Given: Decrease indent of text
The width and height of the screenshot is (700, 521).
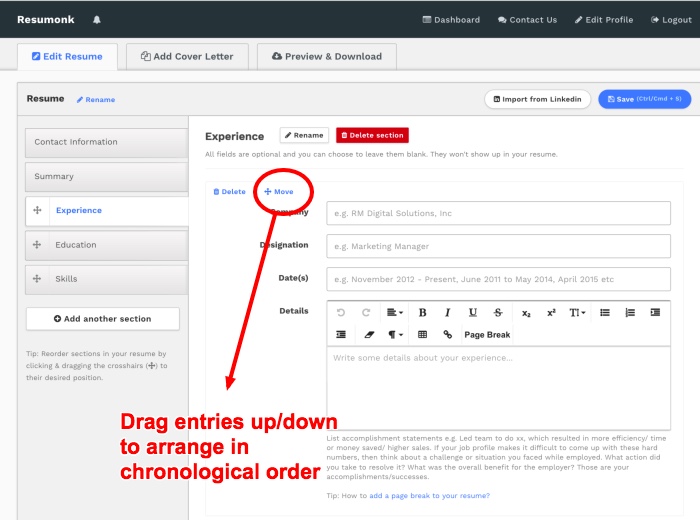Looking at the screenshot, I should tap(341, 334).
